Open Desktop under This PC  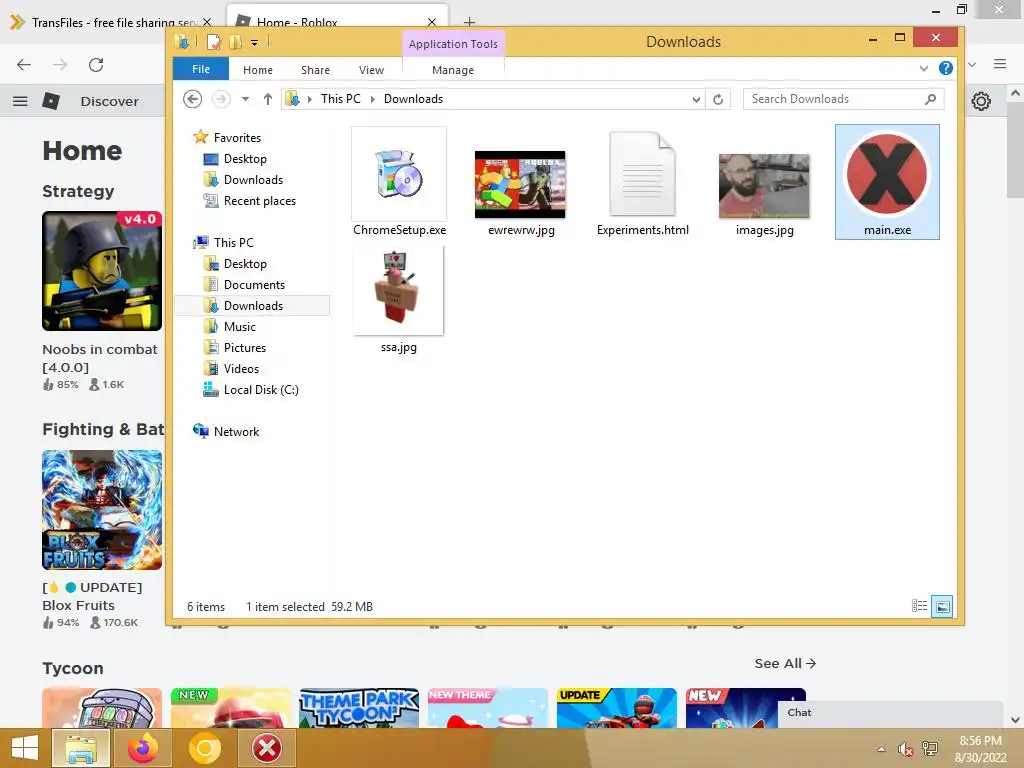pyautogui.click(x=235, y=264)
